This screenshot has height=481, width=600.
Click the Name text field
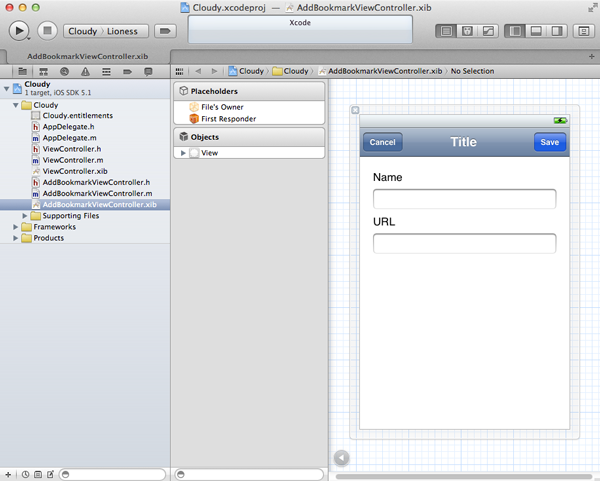[x=465, y=199]
